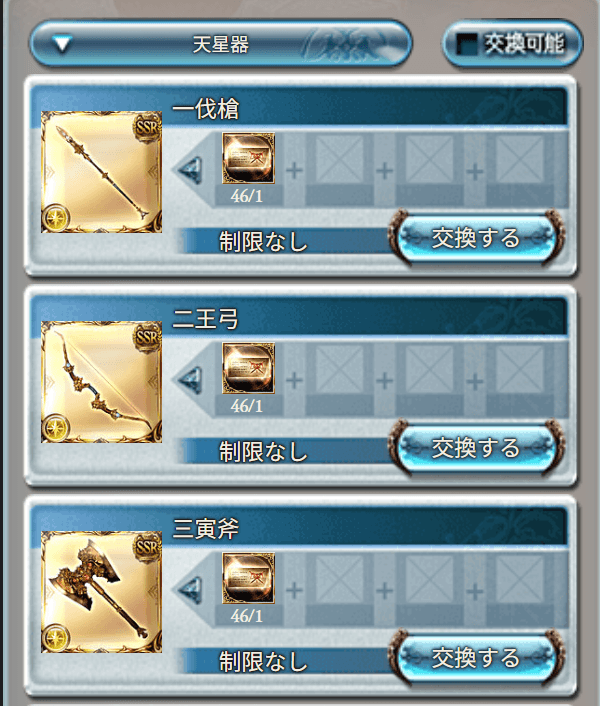Click the crystal arrow icon in 一伐槍 row
This screenshot has width=600, height=706.
click(x=190, y=170)
